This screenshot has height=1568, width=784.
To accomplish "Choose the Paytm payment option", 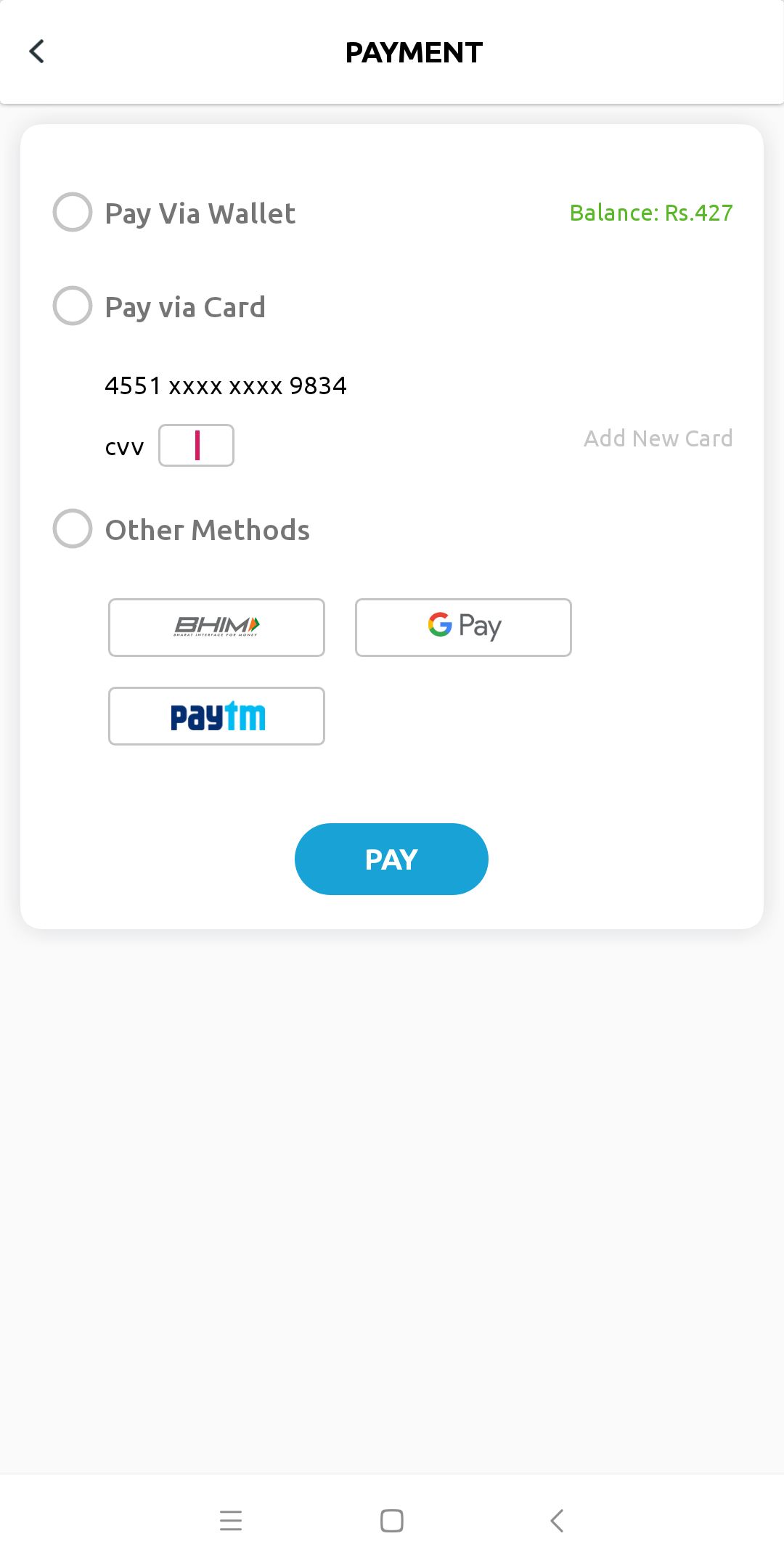I will point(216,716).
